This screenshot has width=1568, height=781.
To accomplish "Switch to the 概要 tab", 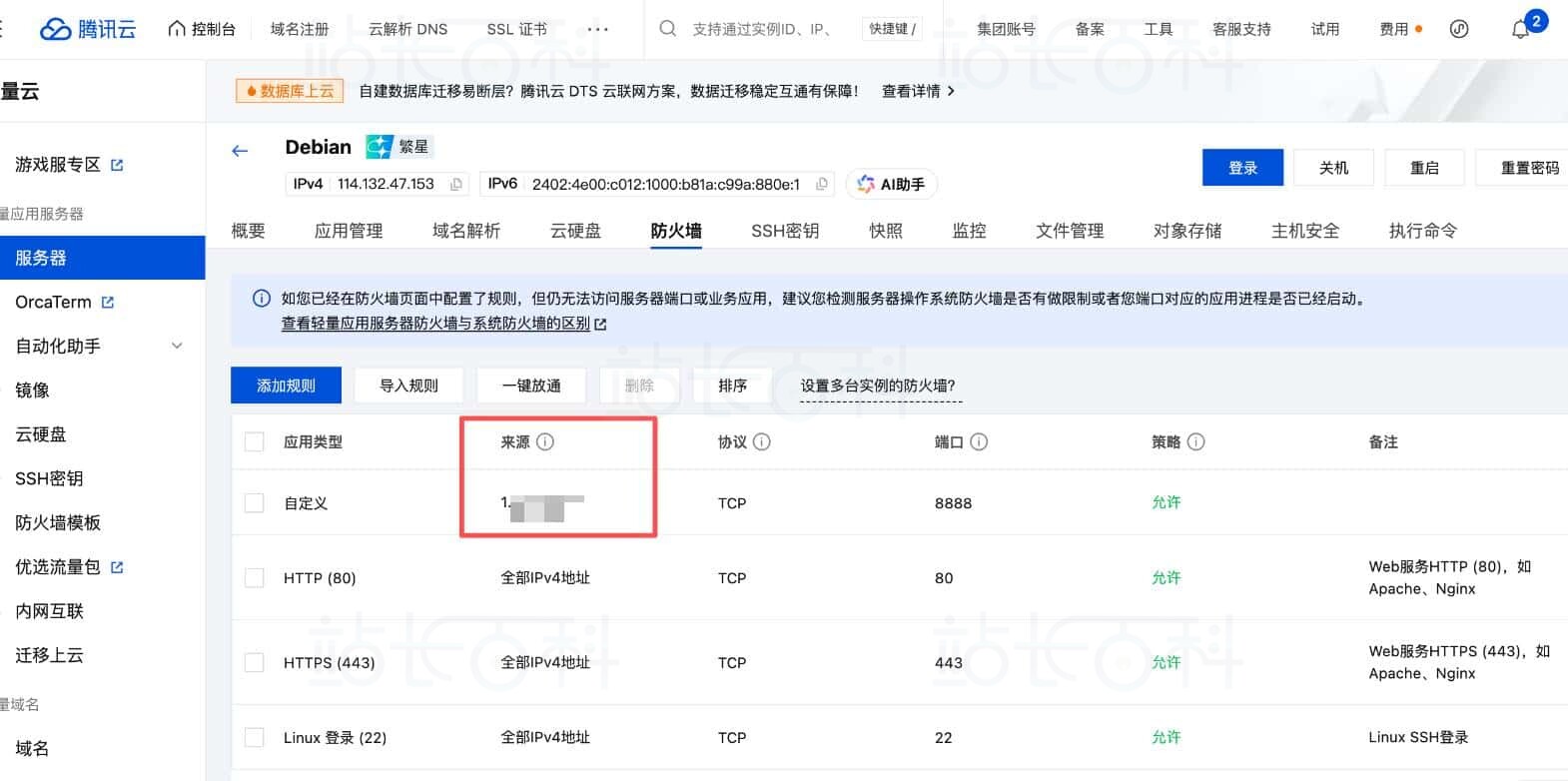I will tap(248, 231).
